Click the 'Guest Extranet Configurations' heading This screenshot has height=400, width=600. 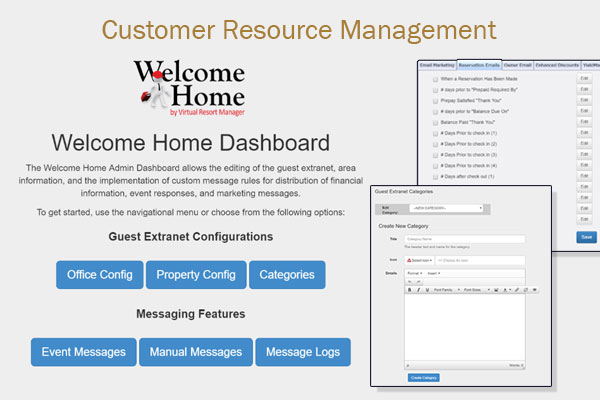[x=191, y=237]
